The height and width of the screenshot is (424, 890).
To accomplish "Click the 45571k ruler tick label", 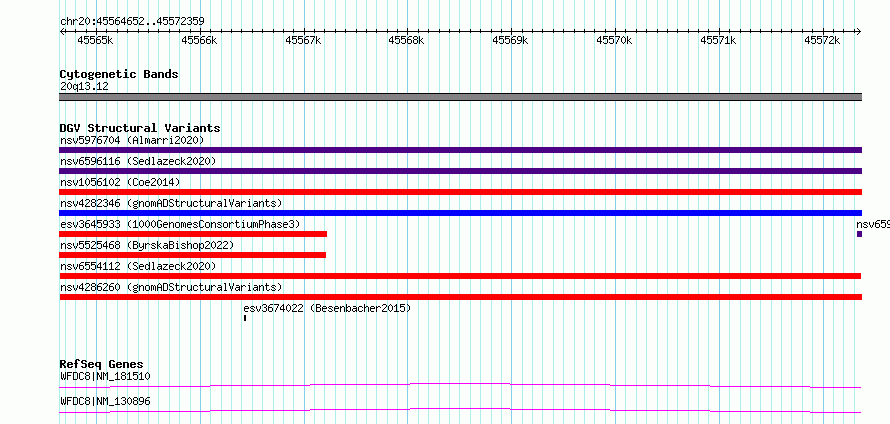I will point(718,40).
